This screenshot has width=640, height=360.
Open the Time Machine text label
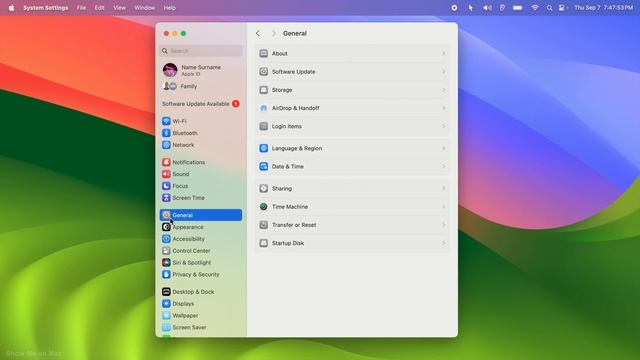coord(290,207)
